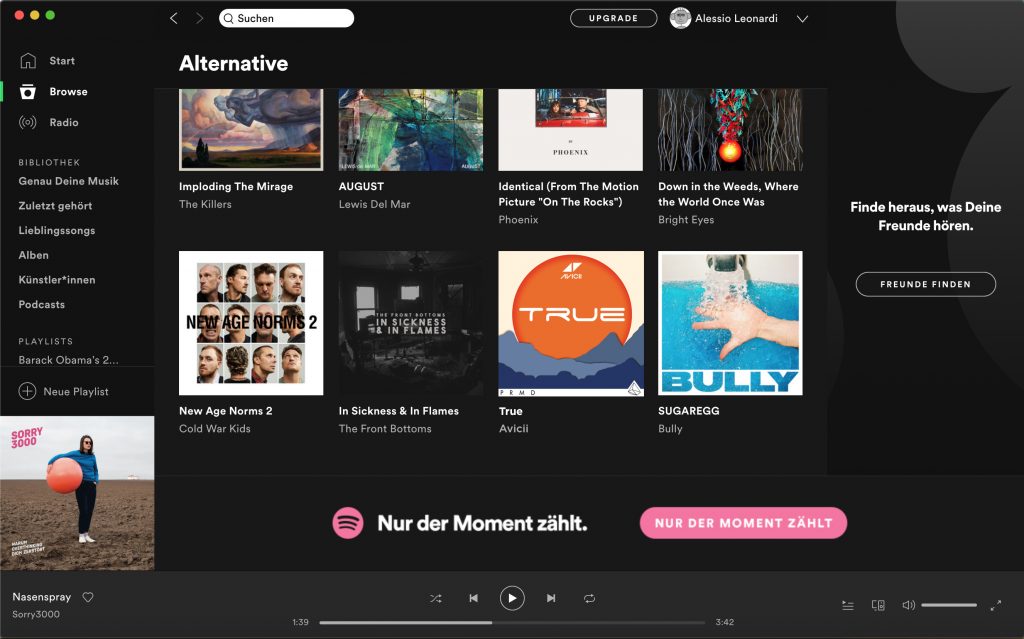Skip to the next track

pyautogui.click(x=551, y=598)
